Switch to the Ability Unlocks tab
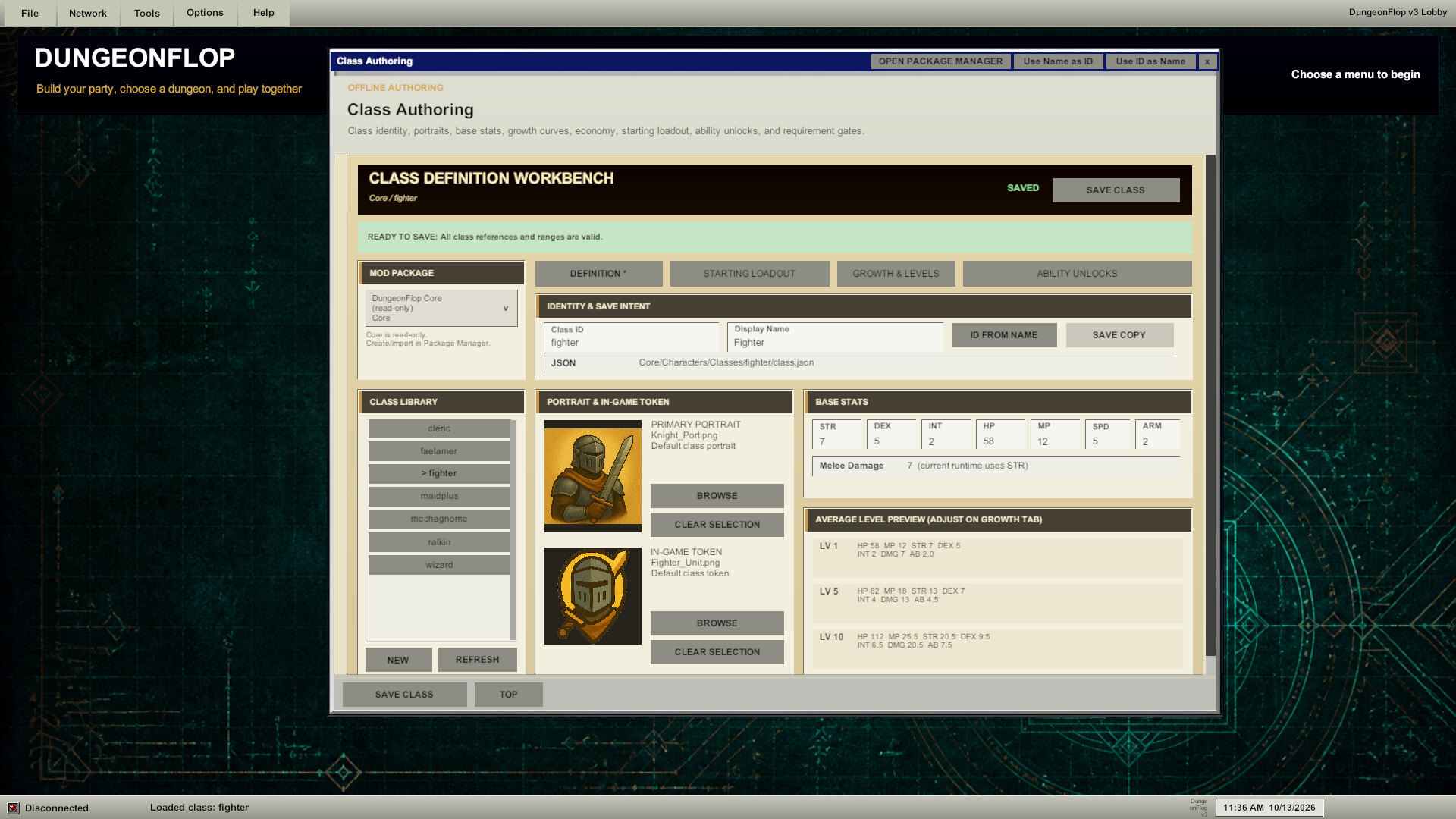Viewport: 1456px width, 819px height. (x=1077, y=274)
